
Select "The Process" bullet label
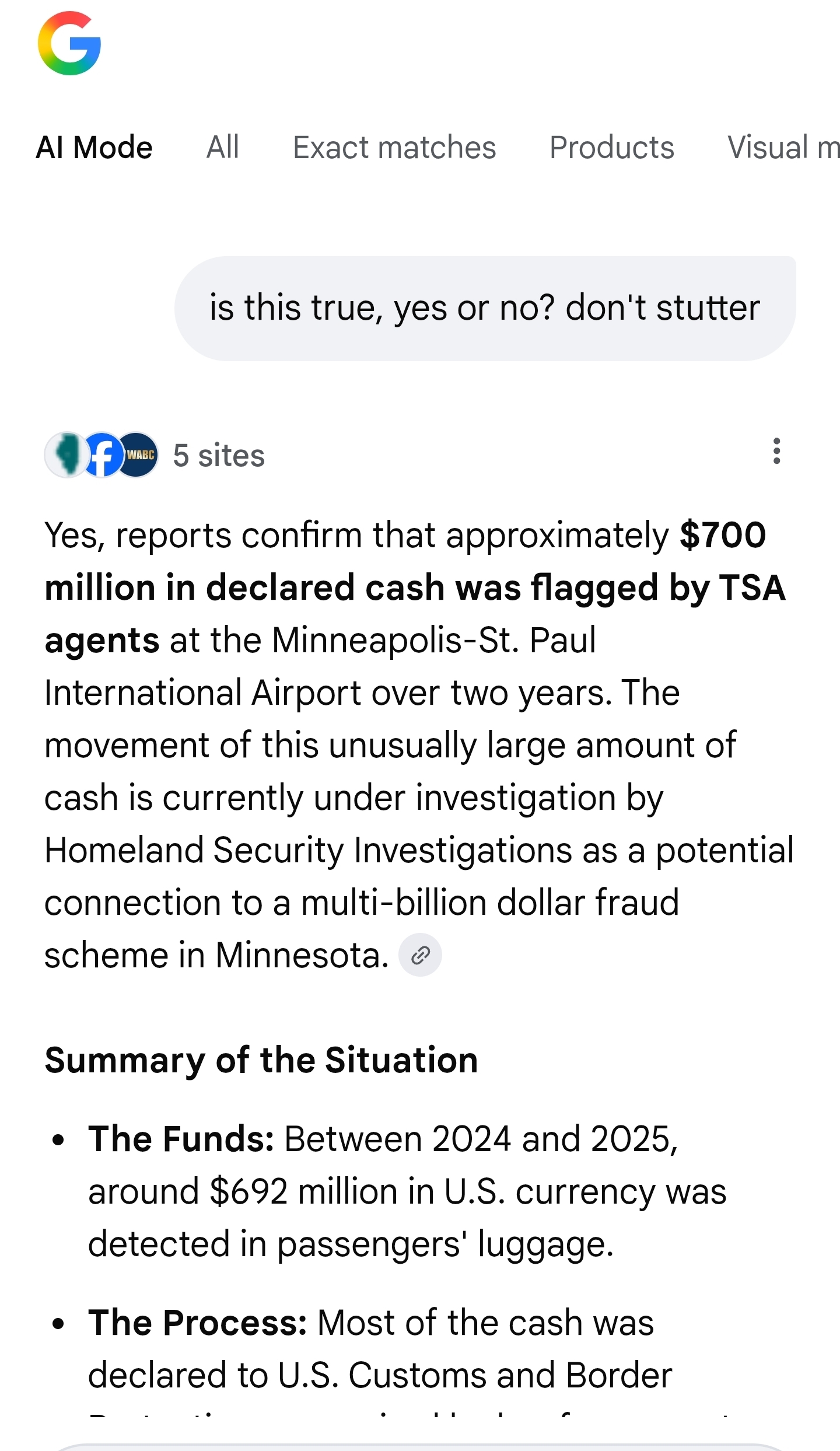click(197, 1323)
